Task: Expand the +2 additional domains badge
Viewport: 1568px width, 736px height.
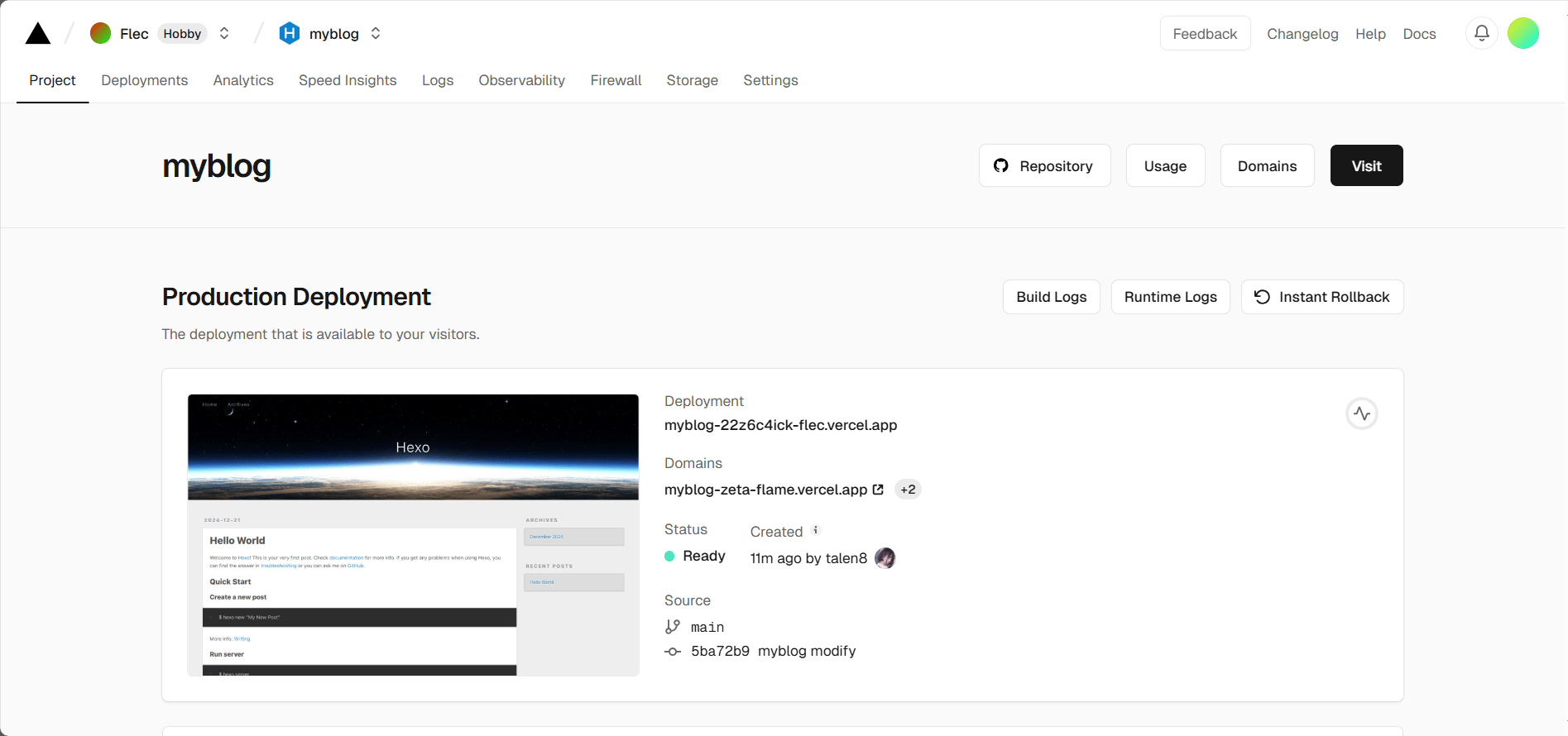Action: pyautogui.click(x=908, y=490)
